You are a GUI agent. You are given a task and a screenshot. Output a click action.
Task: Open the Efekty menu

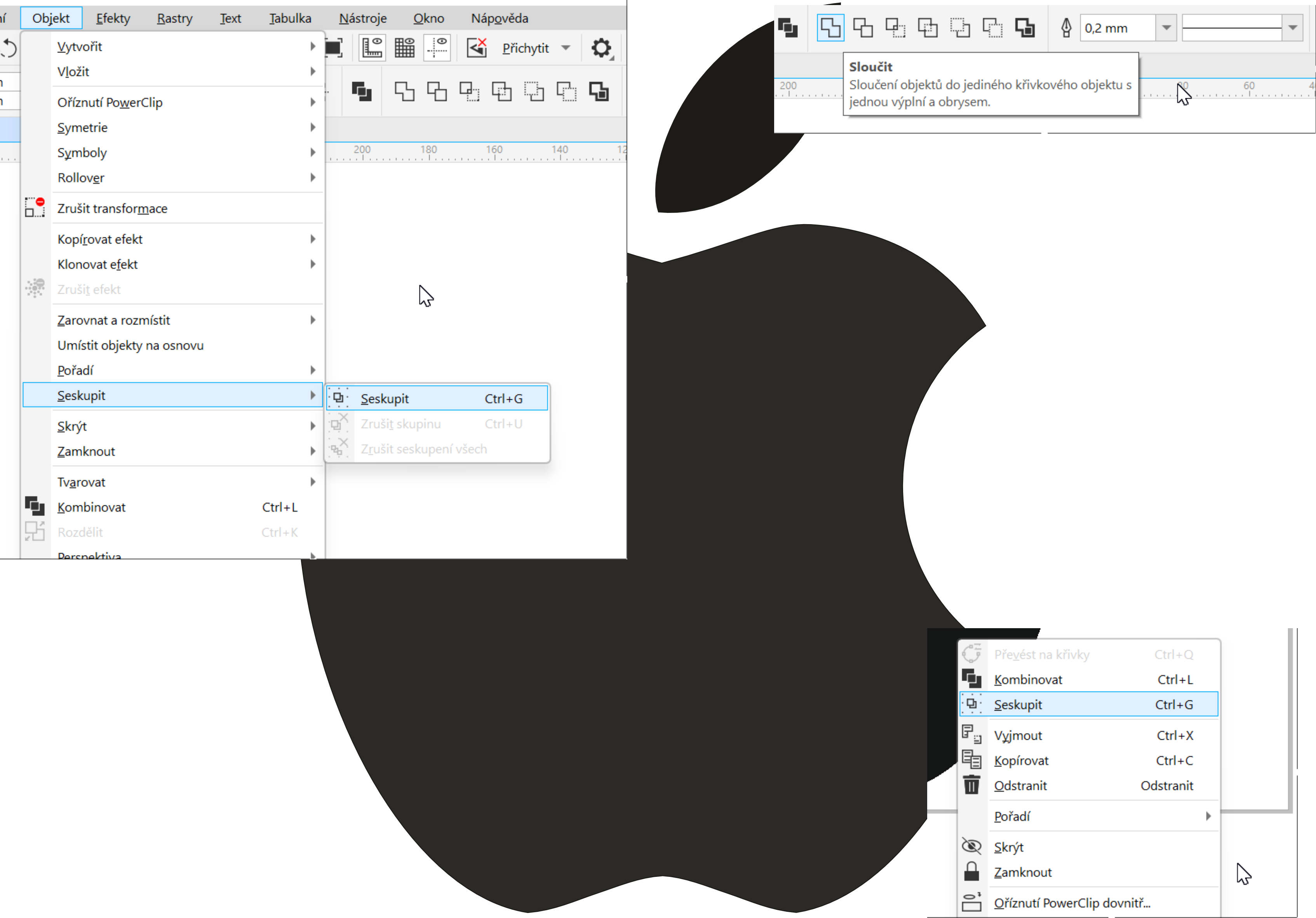[x=113, y=18]
